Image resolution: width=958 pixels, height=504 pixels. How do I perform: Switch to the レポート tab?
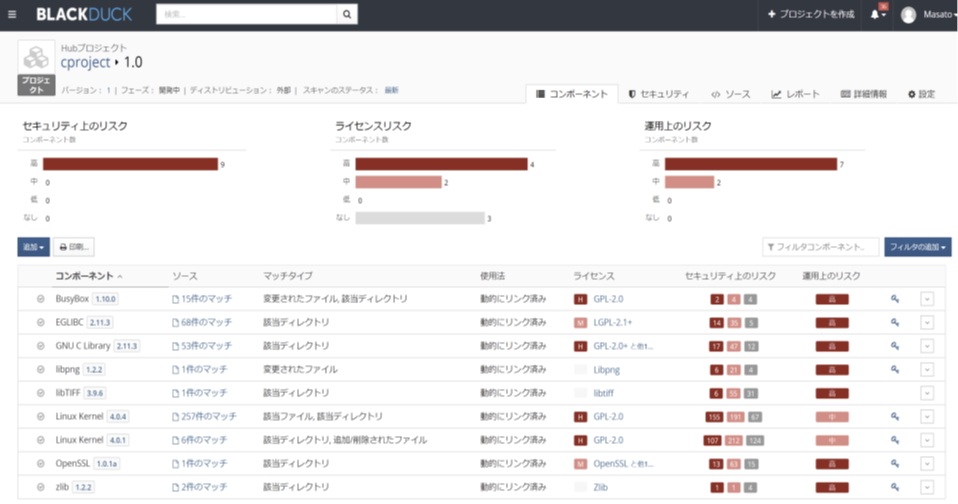[795, 94]
